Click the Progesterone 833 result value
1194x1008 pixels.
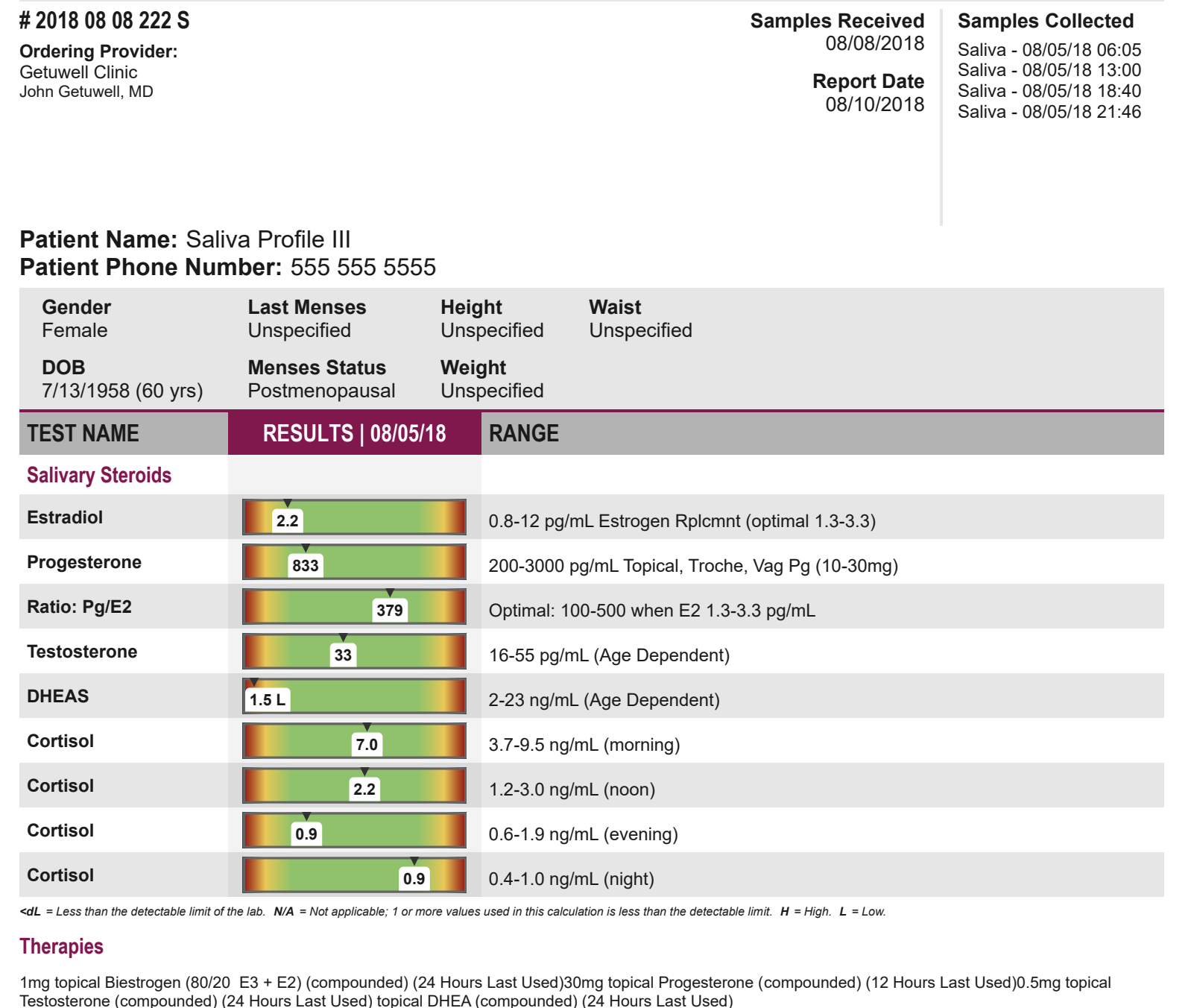pyautogui.click(x=306, y=565)
